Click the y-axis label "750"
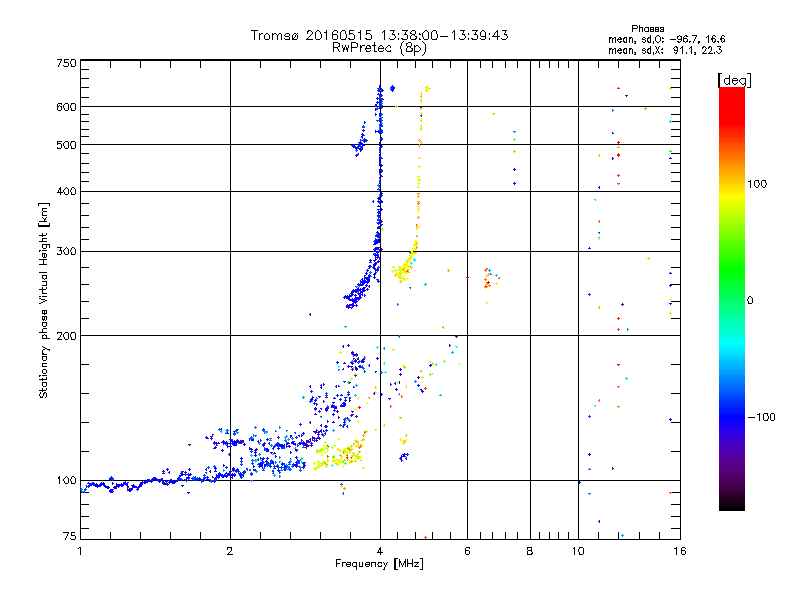 (66, 63)
